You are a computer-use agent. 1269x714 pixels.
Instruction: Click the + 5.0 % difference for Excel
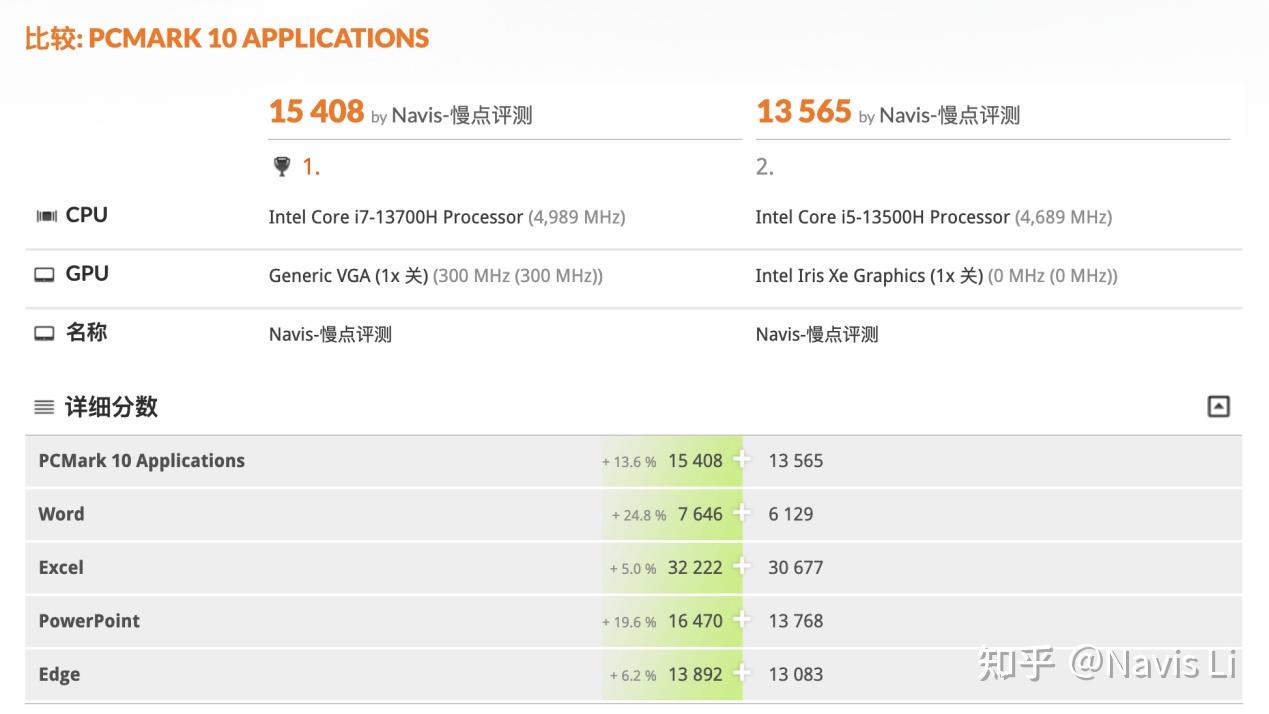coord(633,569)
